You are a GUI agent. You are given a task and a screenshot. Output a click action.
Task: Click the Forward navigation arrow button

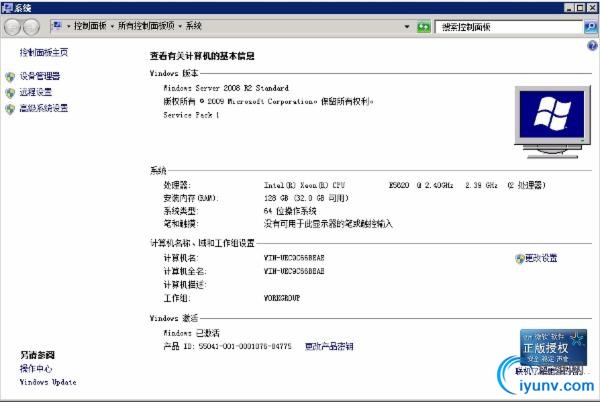tap(31, 27)
